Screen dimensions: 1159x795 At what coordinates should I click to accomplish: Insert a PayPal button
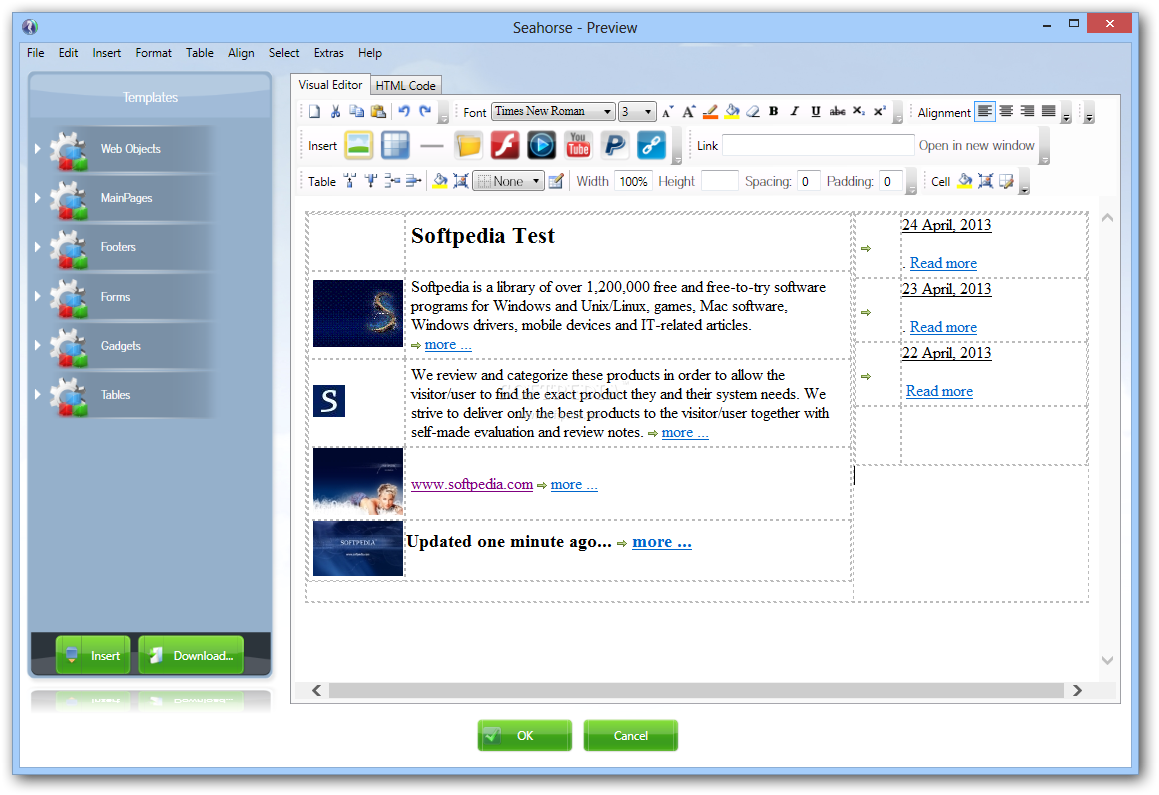(x=615, y=146)
